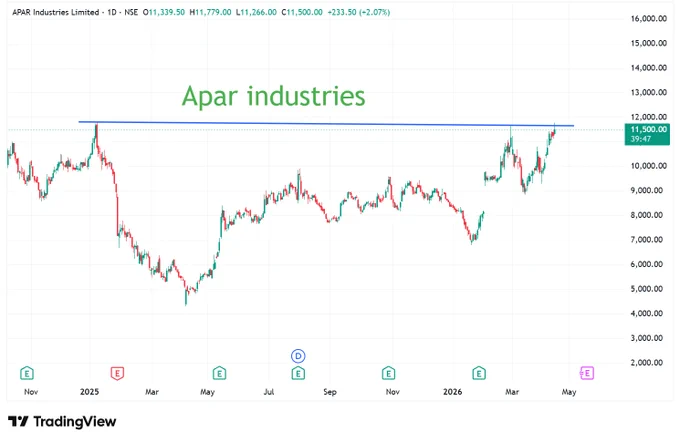The image size is (680, 442).
Task: Click the TradingView logo
Action: [62, 421]
